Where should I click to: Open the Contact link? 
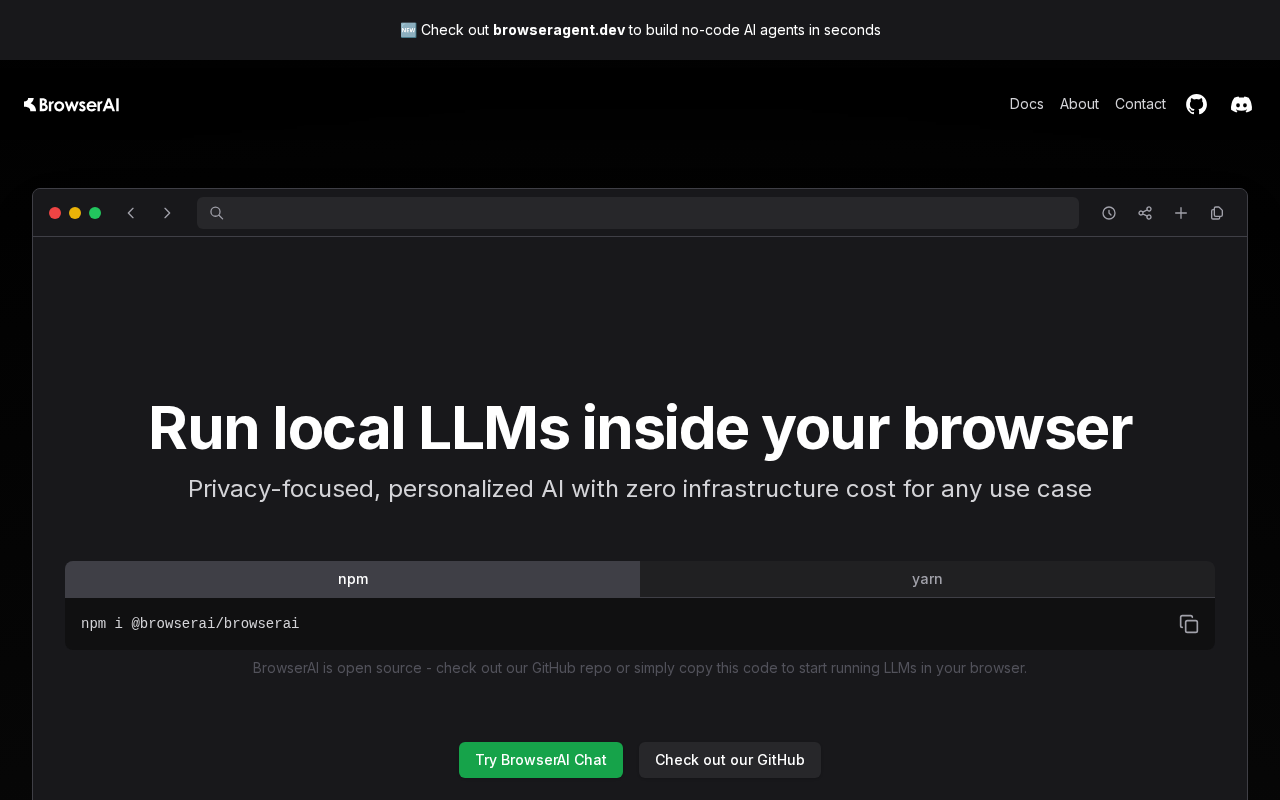pos(1140,104)
